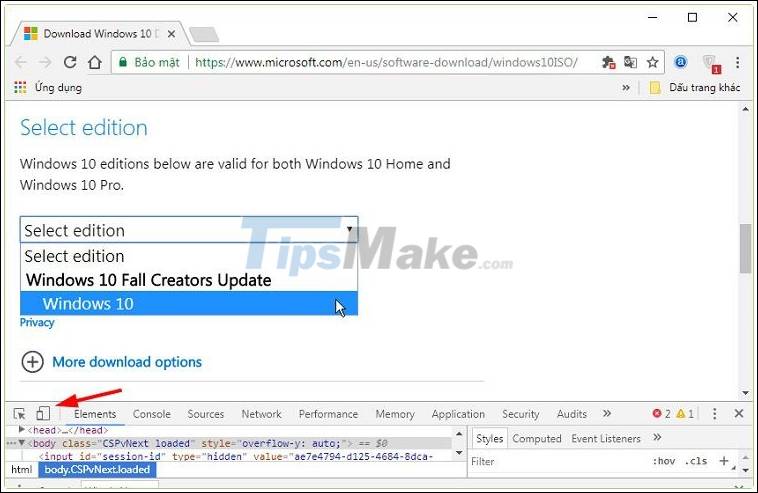This screenshot has width=758, height=493.
Task: Click the Bảo mật secure padlock indicator
Action: [149, 62]
